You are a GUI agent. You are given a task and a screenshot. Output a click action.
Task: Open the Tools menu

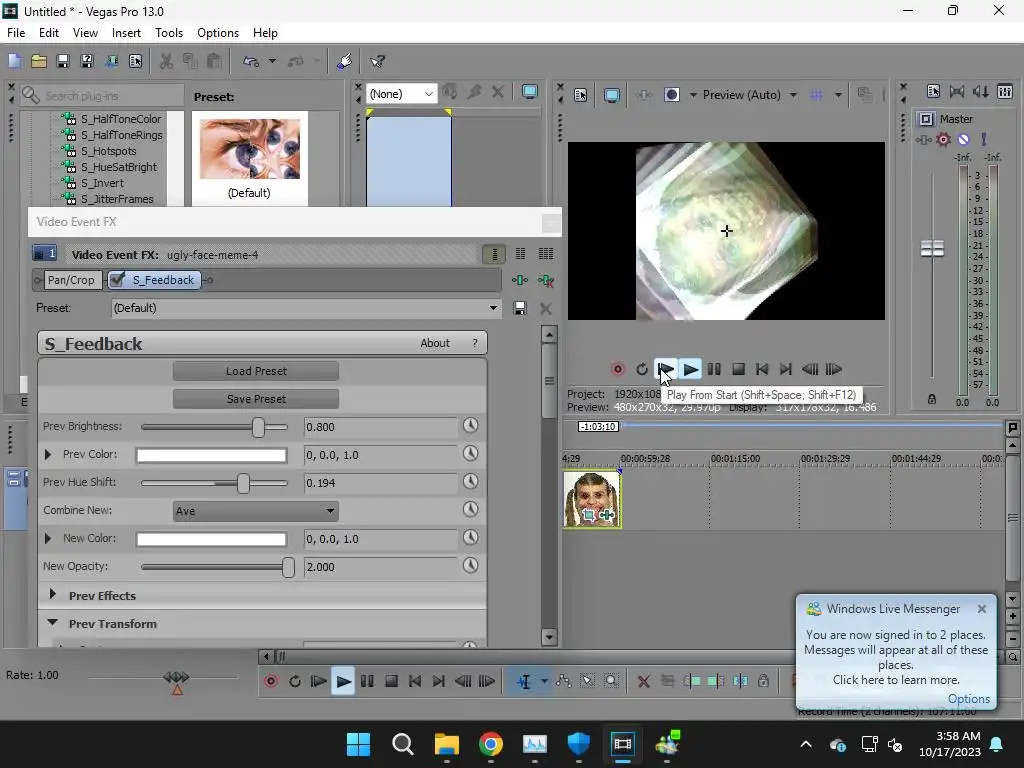168,33
